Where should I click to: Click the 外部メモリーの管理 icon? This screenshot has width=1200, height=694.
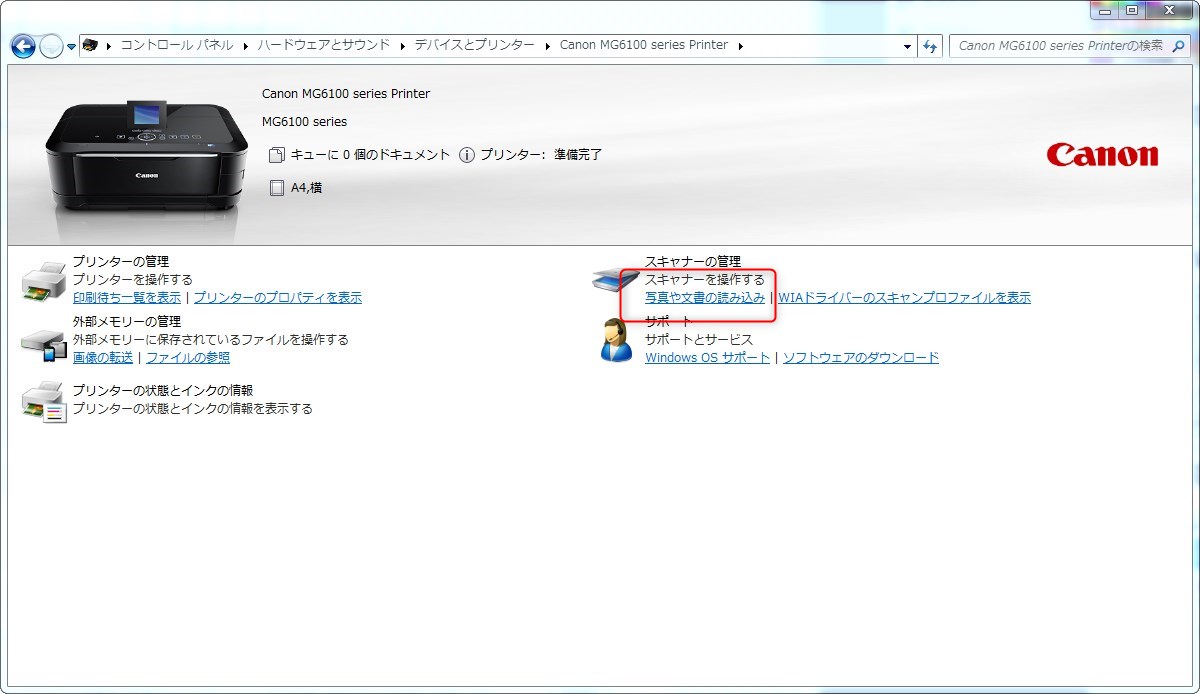point(44,344)
